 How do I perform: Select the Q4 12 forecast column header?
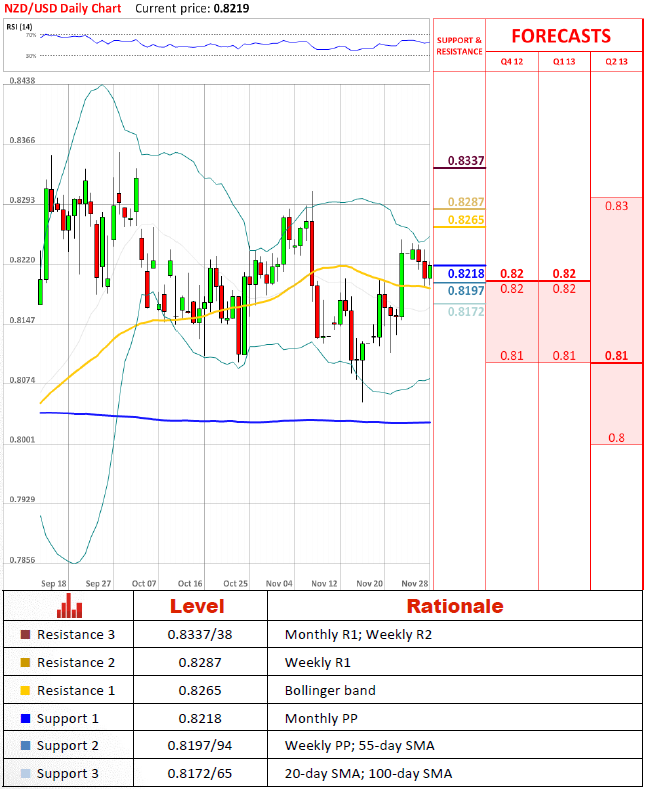coord(511,61)
